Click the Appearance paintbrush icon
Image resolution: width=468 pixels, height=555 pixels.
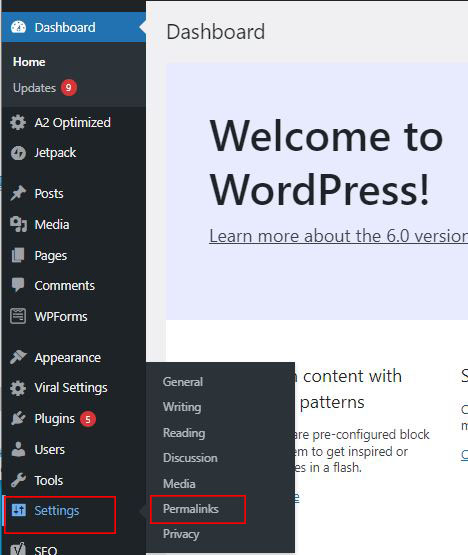coord(18,357)
